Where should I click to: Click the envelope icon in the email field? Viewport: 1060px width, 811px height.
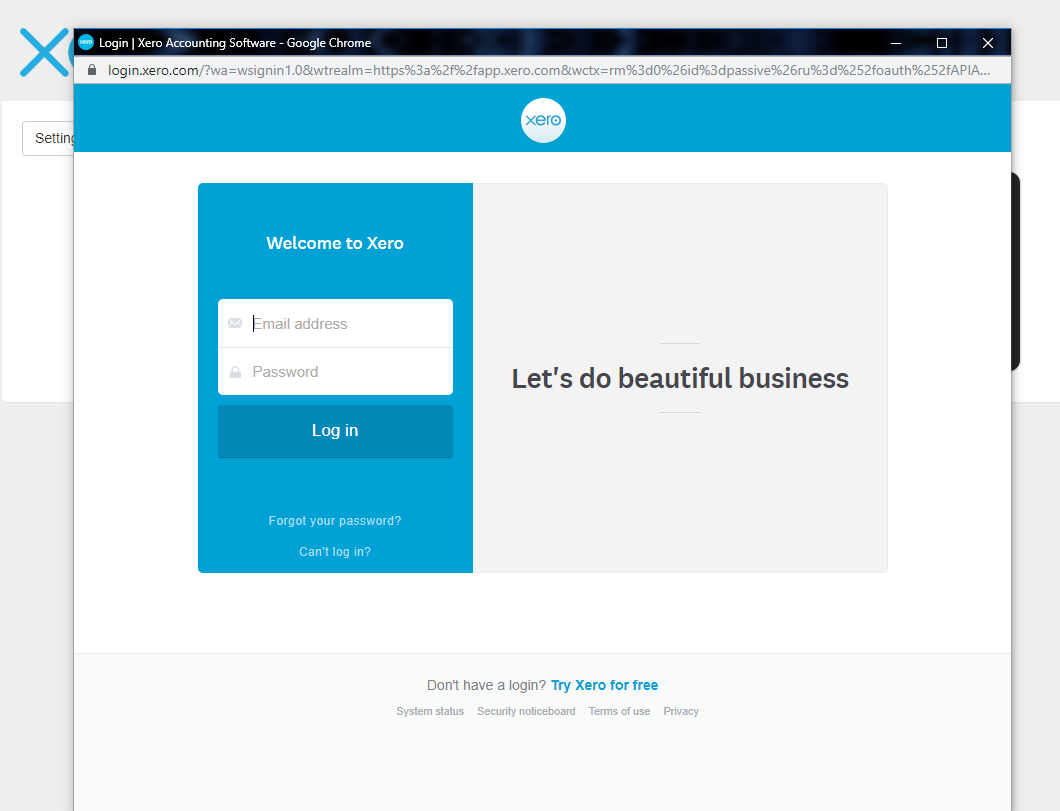coord(235,323)
